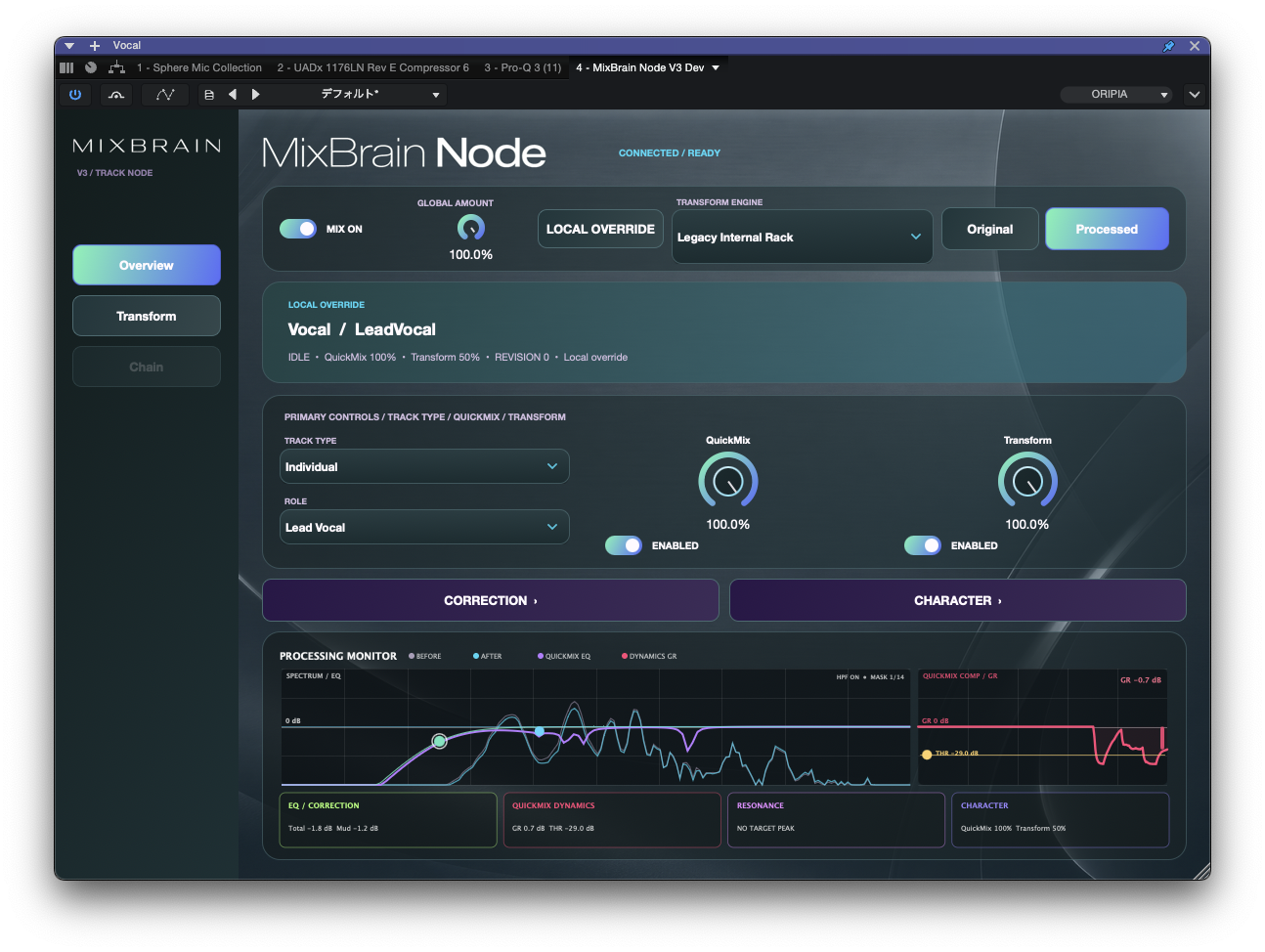This screenshot has height=952, width=1265.
Task: Open the insert slot dropdown arrow after MixBrain Node
Action: tap(716, 67)
